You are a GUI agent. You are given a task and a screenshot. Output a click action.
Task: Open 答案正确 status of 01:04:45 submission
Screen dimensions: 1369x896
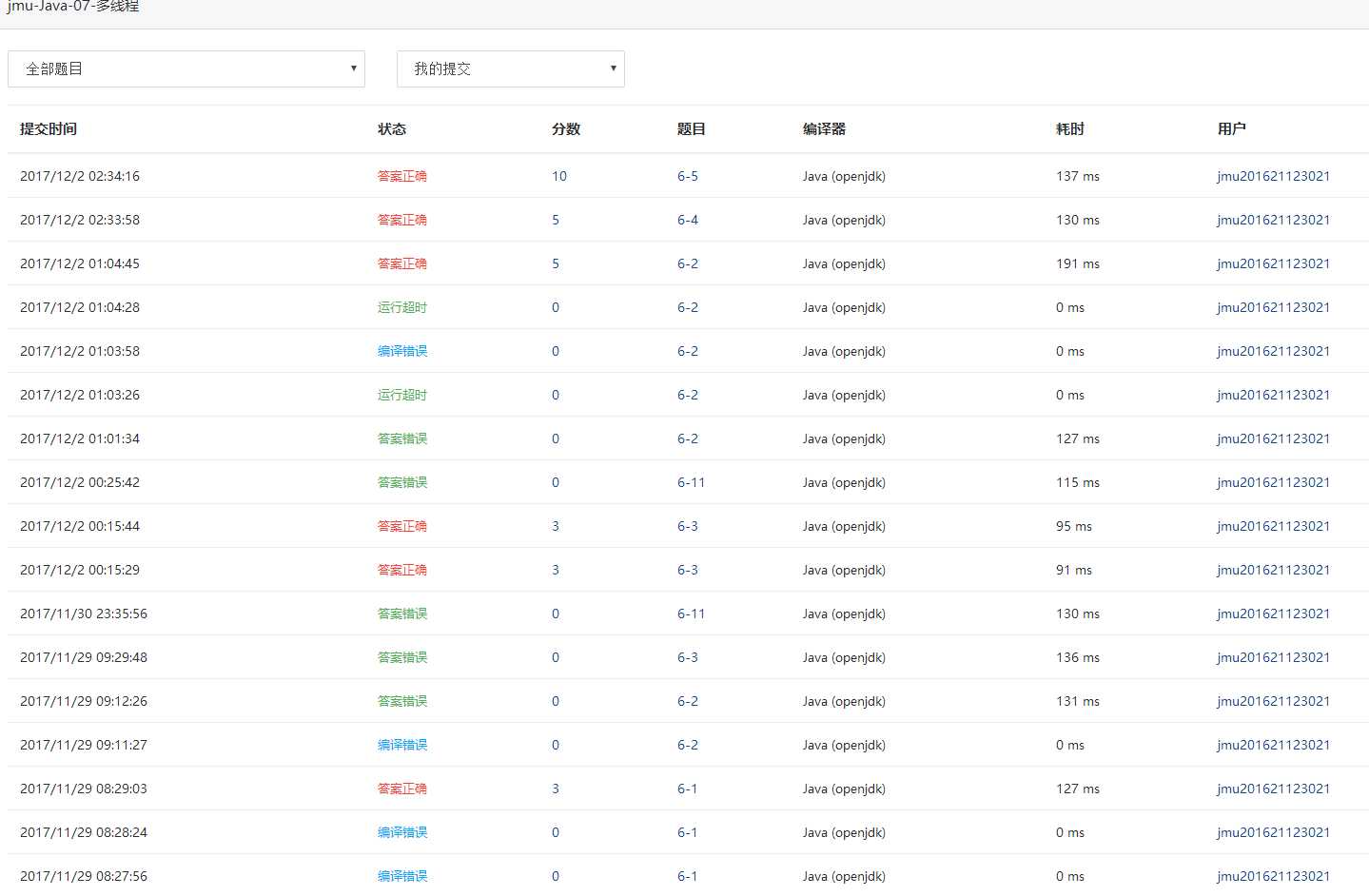coord(402,263)
